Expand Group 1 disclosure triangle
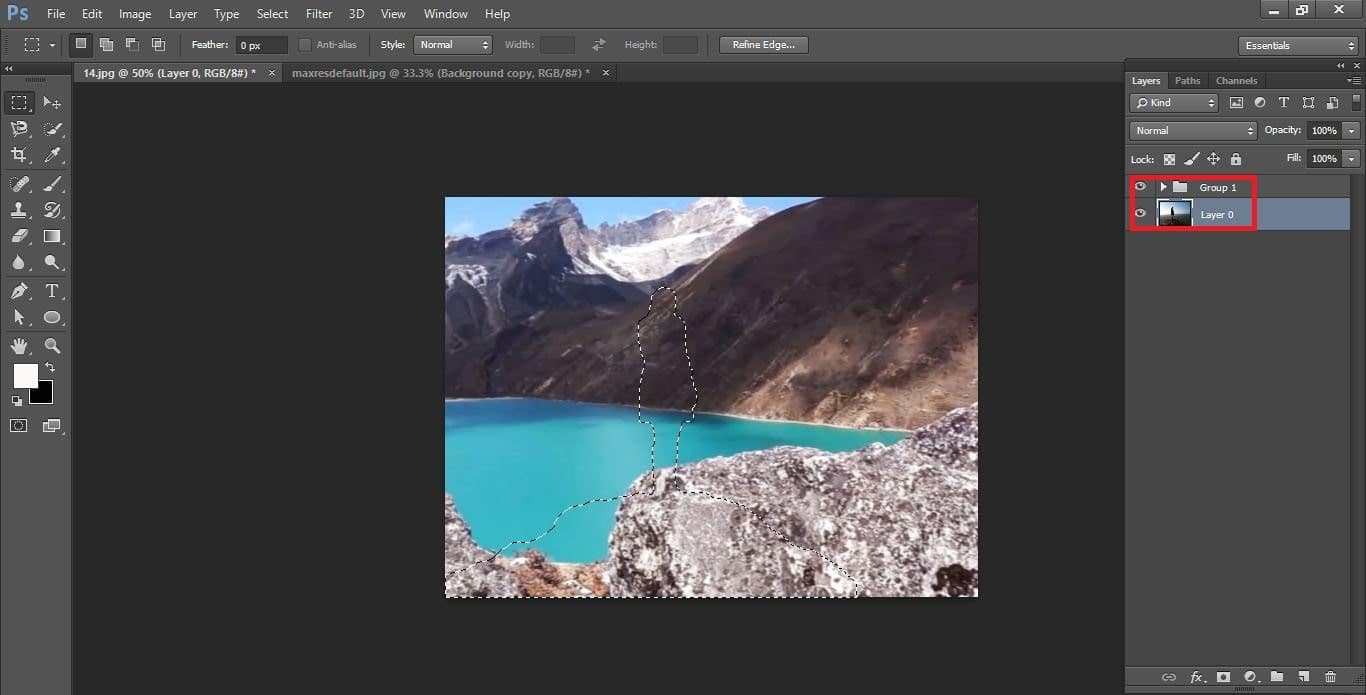The image size is (1366, 695). (x=1163, y=187)
